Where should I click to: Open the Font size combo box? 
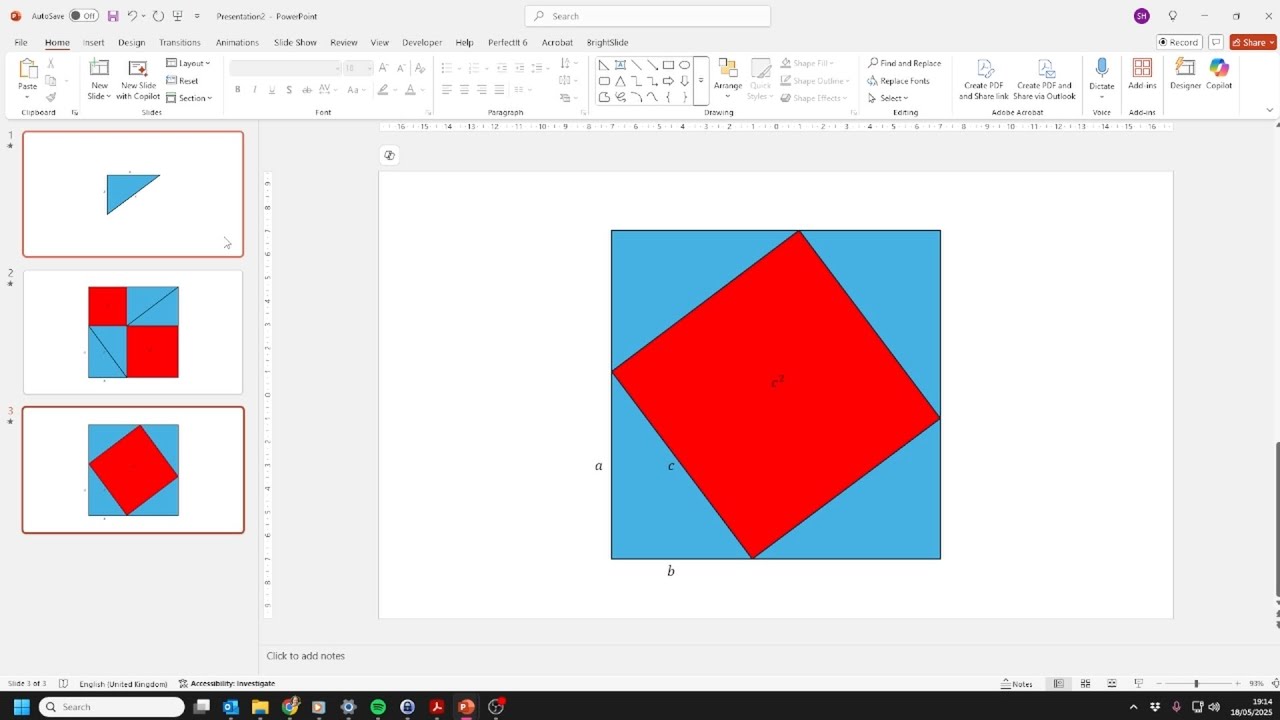[x=358, y=68]
